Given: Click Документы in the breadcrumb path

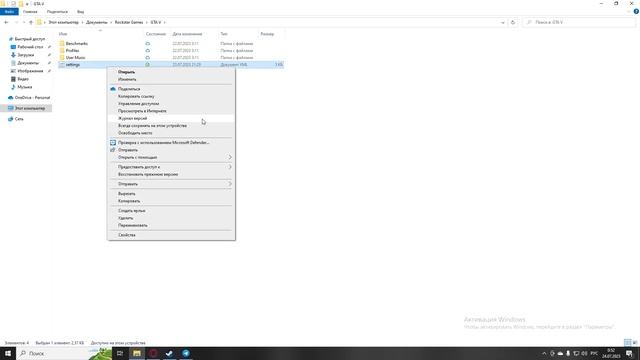Looking at the screenshot, I should pos(97,22).
